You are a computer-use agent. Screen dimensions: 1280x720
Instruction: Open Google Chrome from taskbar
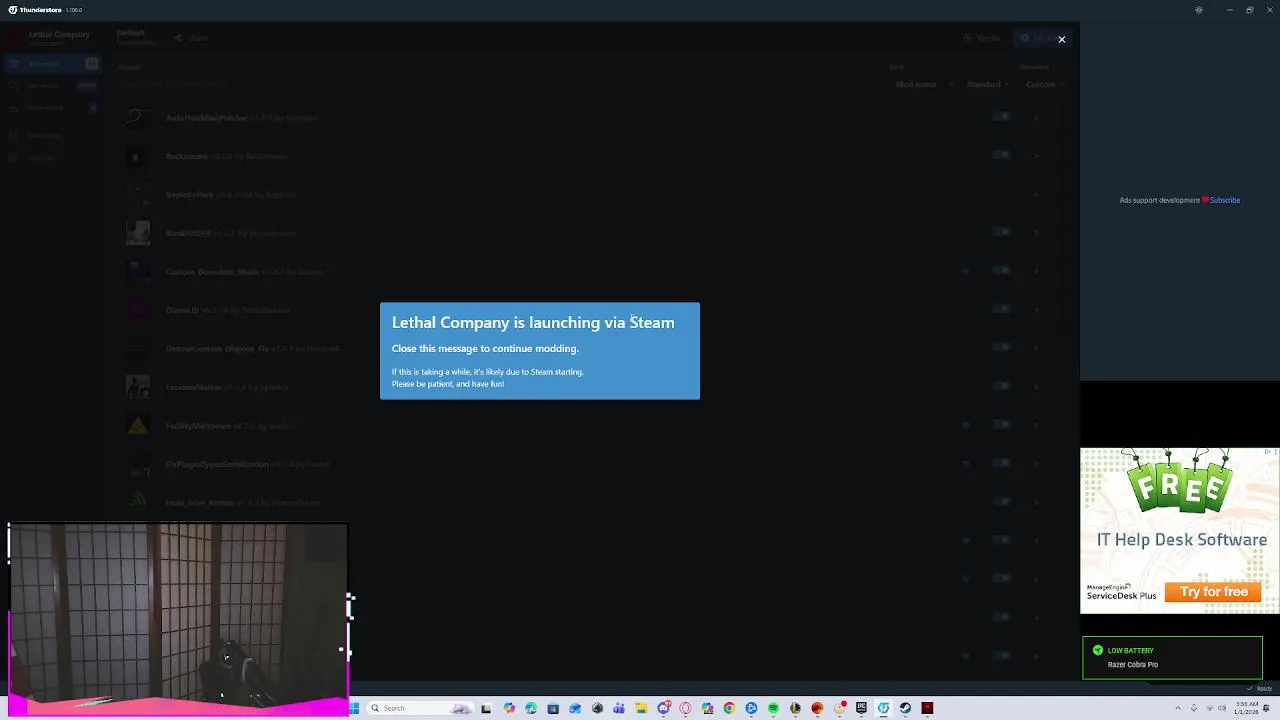729,708
